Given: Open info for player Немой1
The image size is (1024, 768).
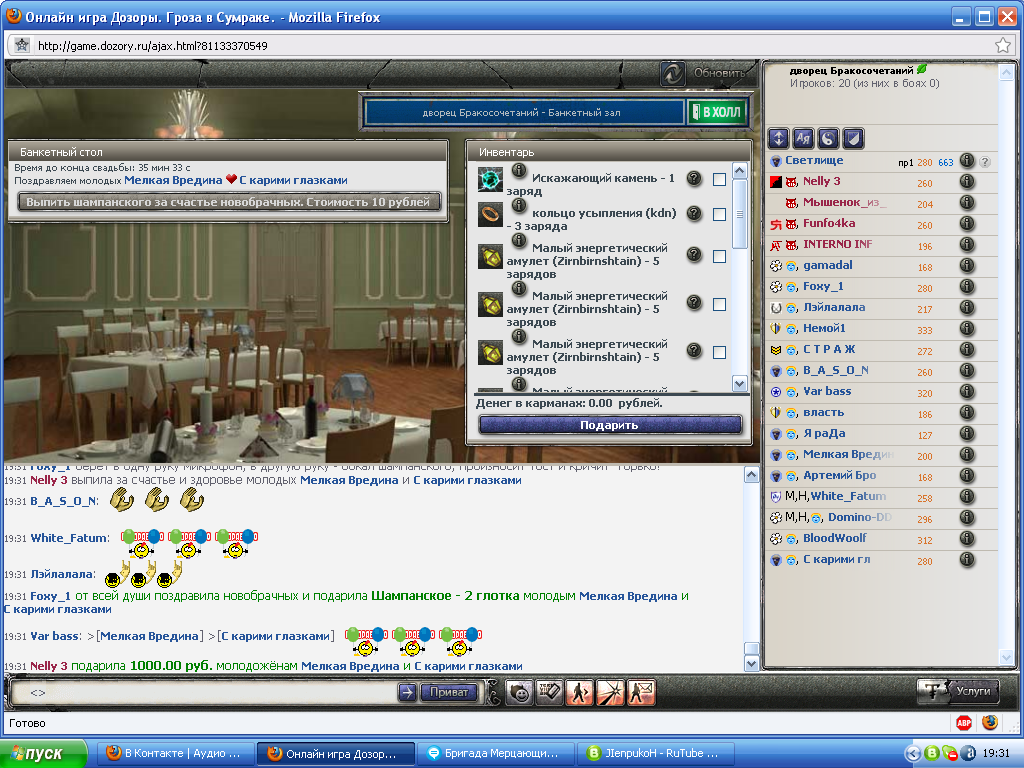Looking at the screenshot, I should (x=967, y=328).
